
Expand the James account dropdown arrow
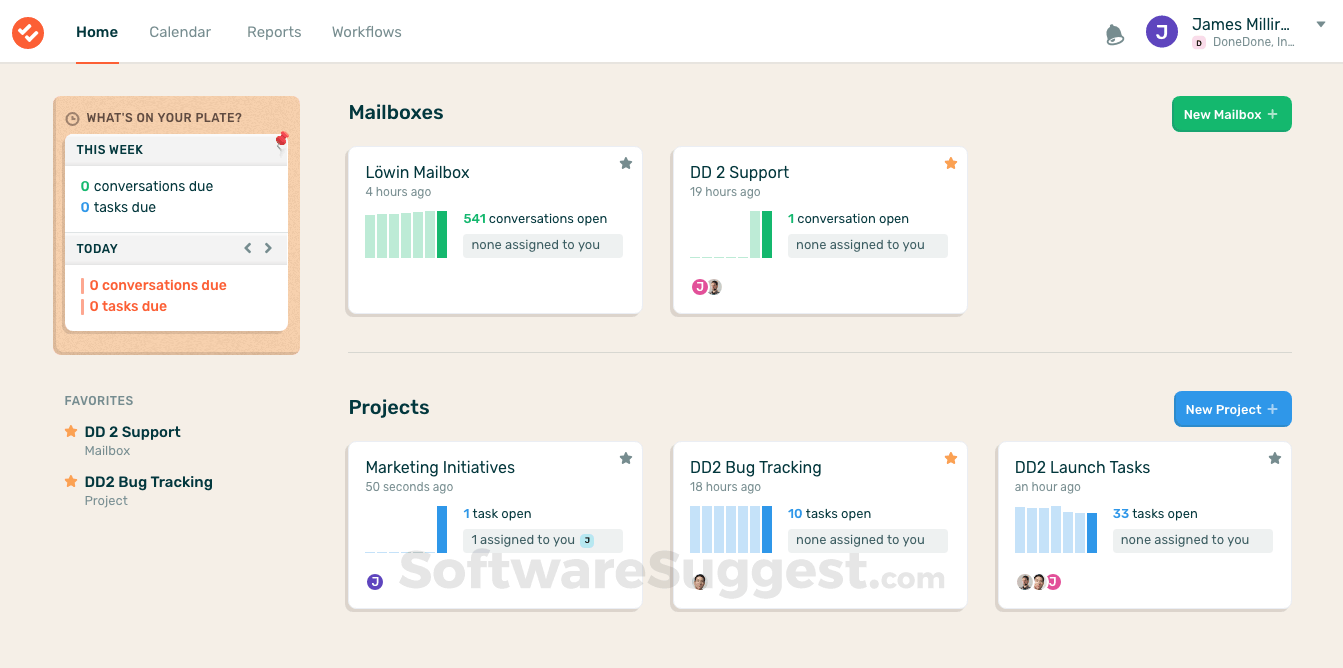click(1320, 25)
